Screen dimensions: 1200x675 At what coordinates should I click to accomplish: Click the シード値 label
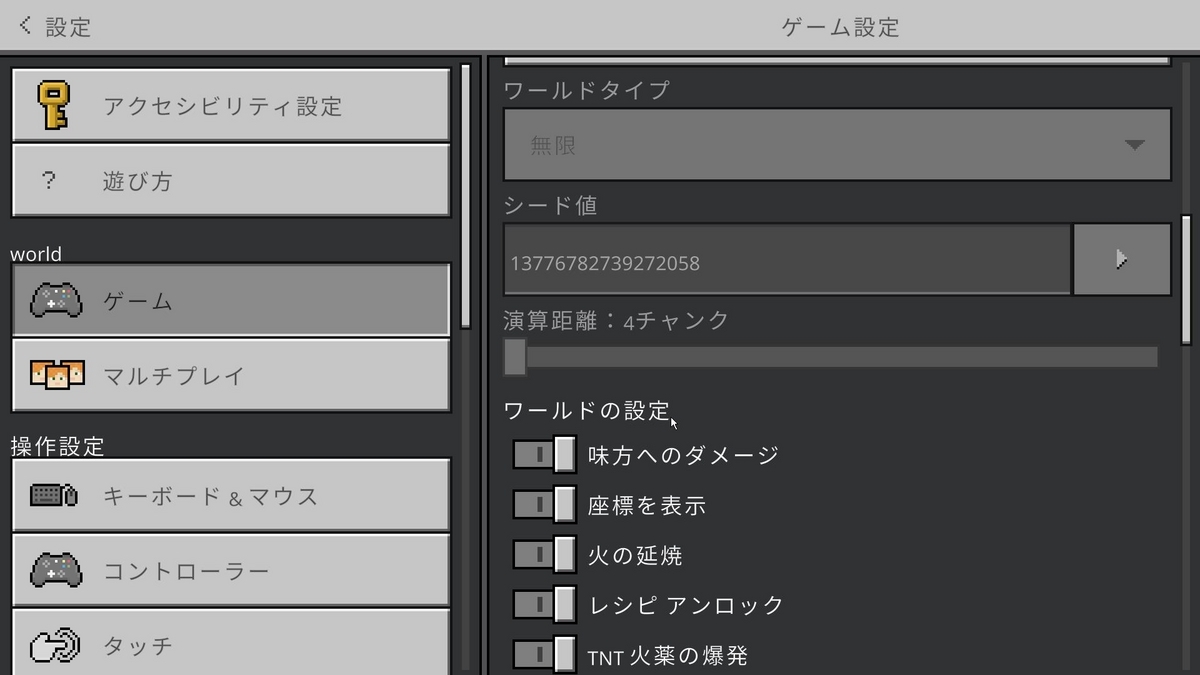(x=550, y=205)
